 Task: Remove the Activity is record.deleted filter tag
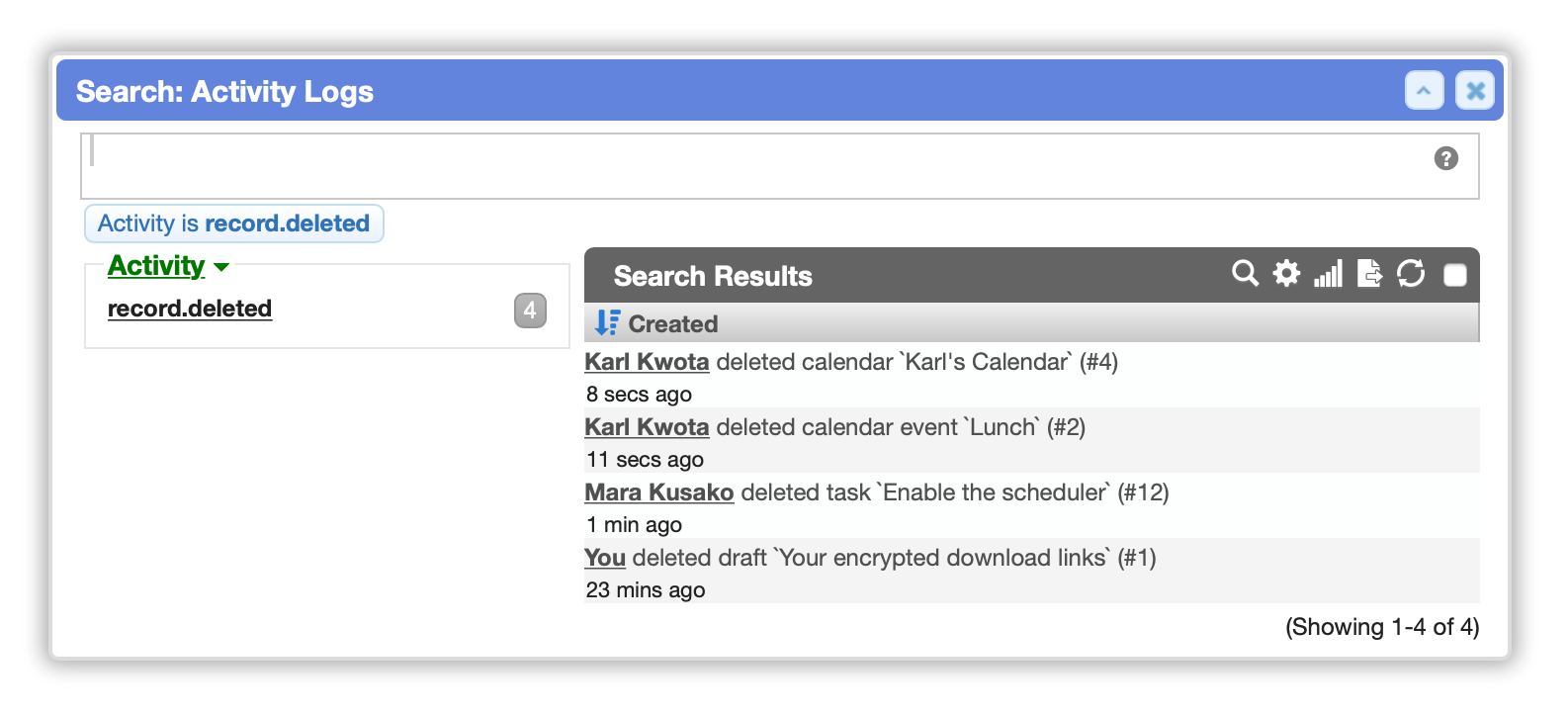233,223
